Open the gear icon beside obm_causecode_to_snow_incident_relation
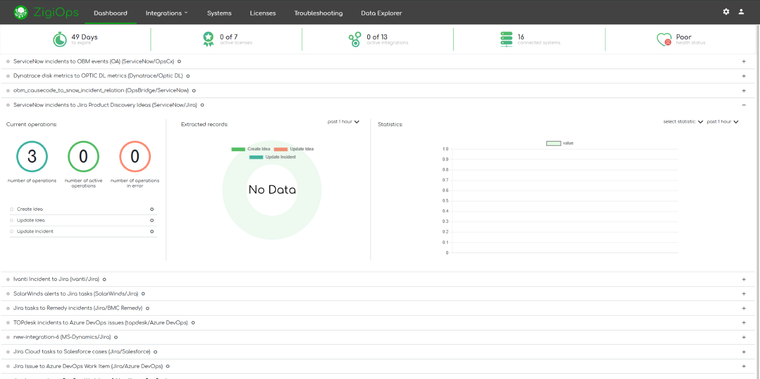The width and height of the screenshot is (760, 379). 193,91
